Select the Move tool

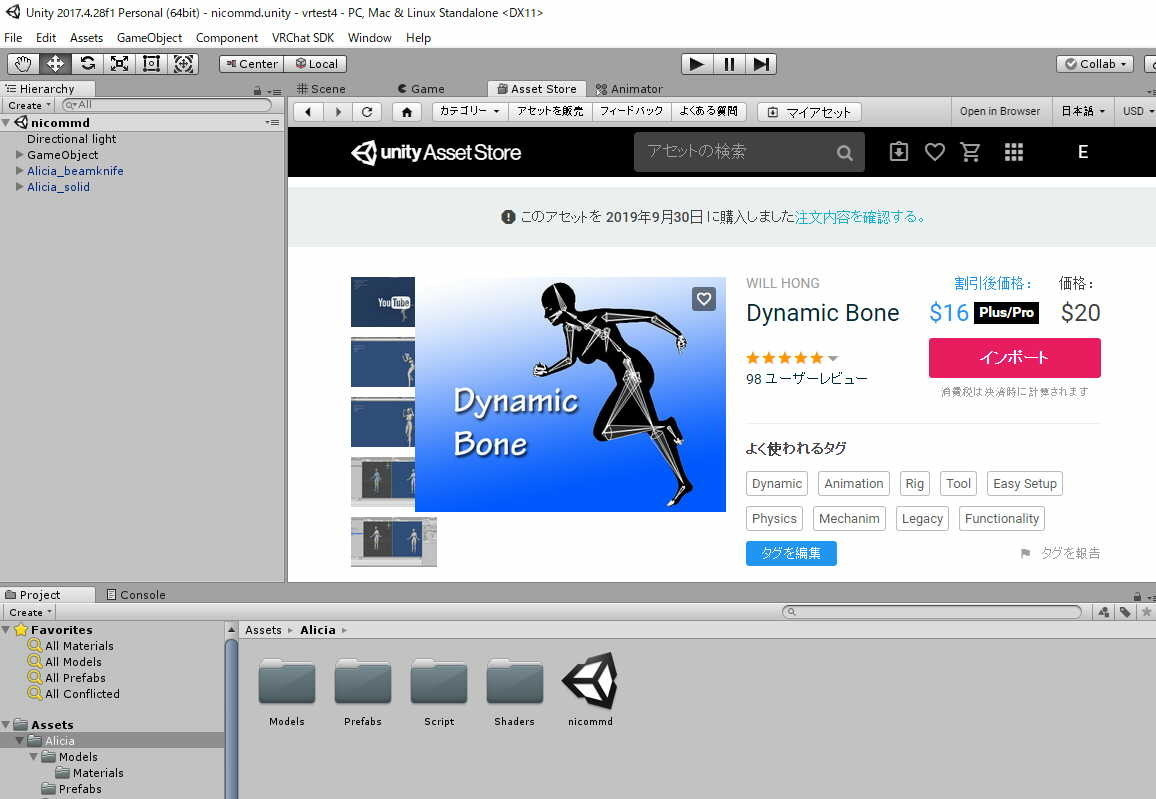[x=55, y=64]
